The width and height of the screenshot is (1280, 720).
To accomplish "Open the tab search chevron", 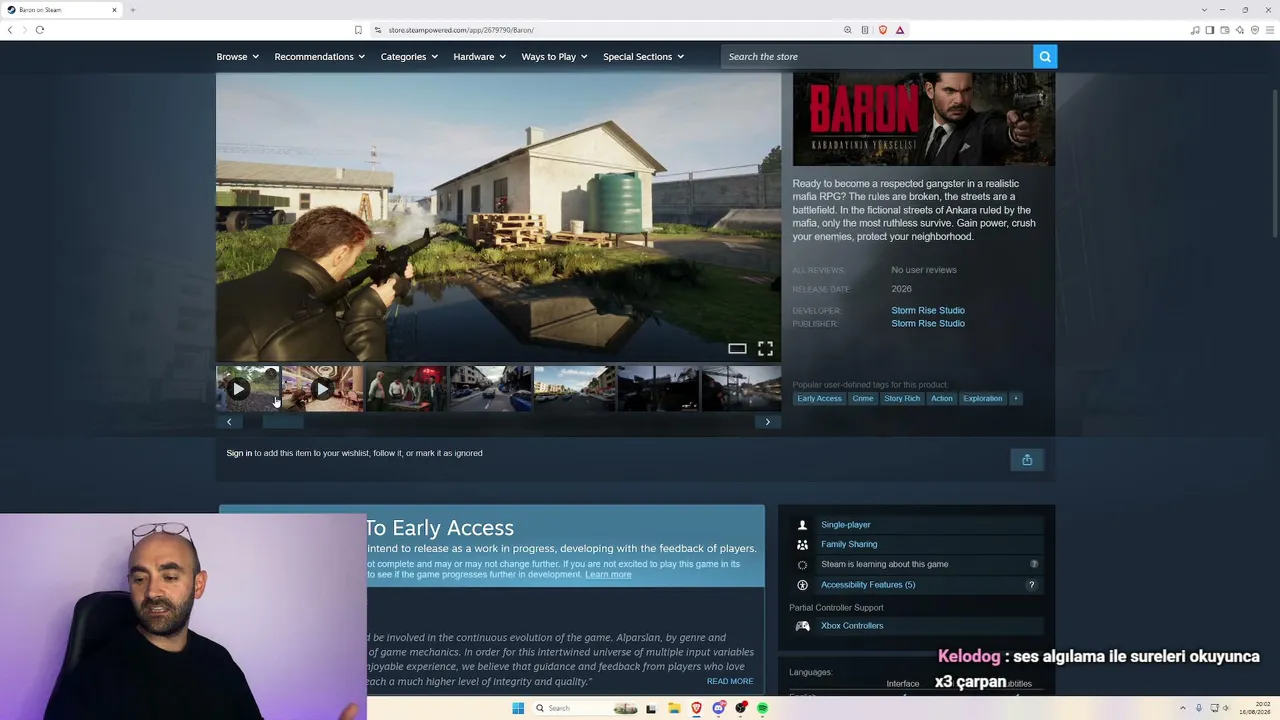I will tap(1204, 10).
